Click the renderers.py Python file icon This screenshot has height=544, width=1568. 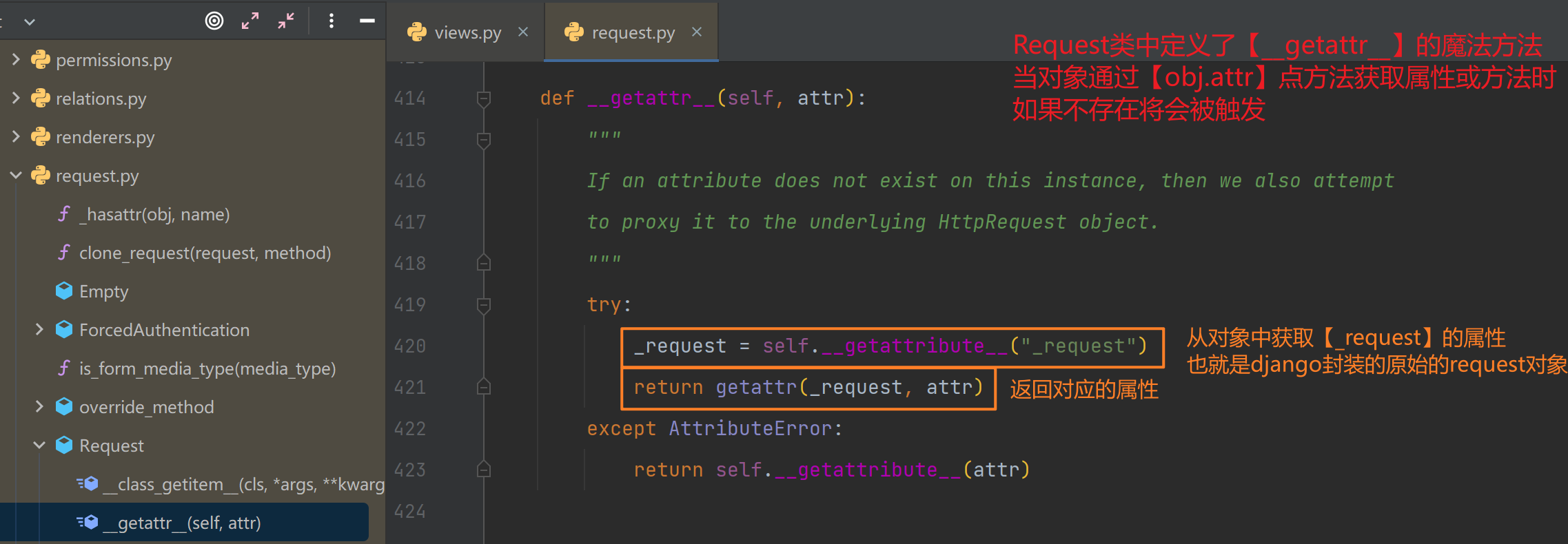tap(41, 137)
